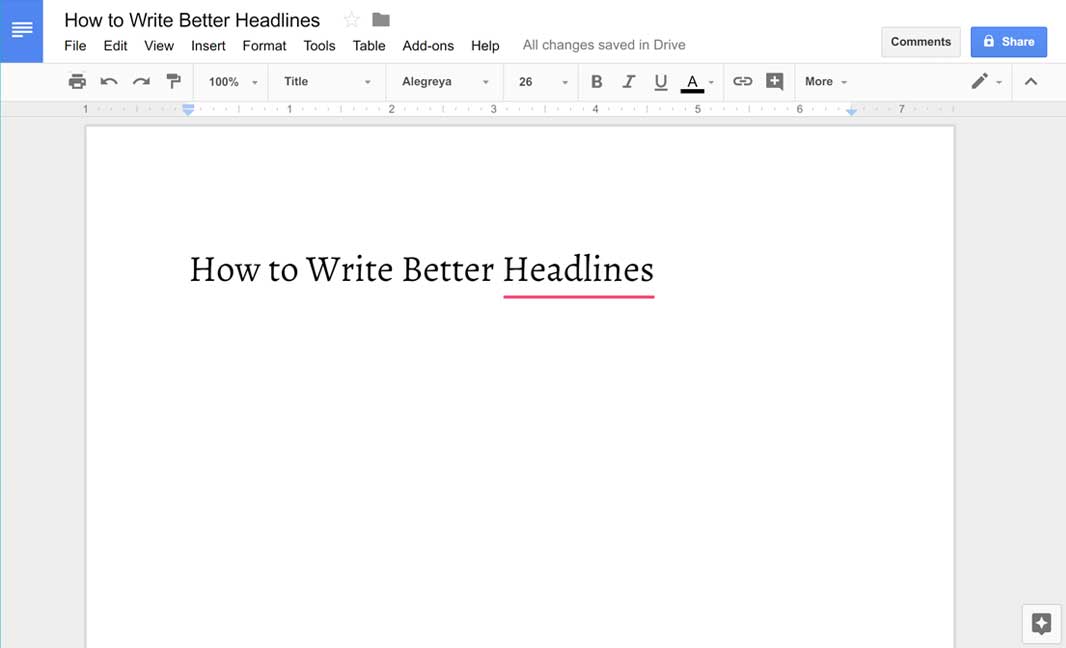Open the Format menu
1066x648 pixels.
tap(264, 45)
